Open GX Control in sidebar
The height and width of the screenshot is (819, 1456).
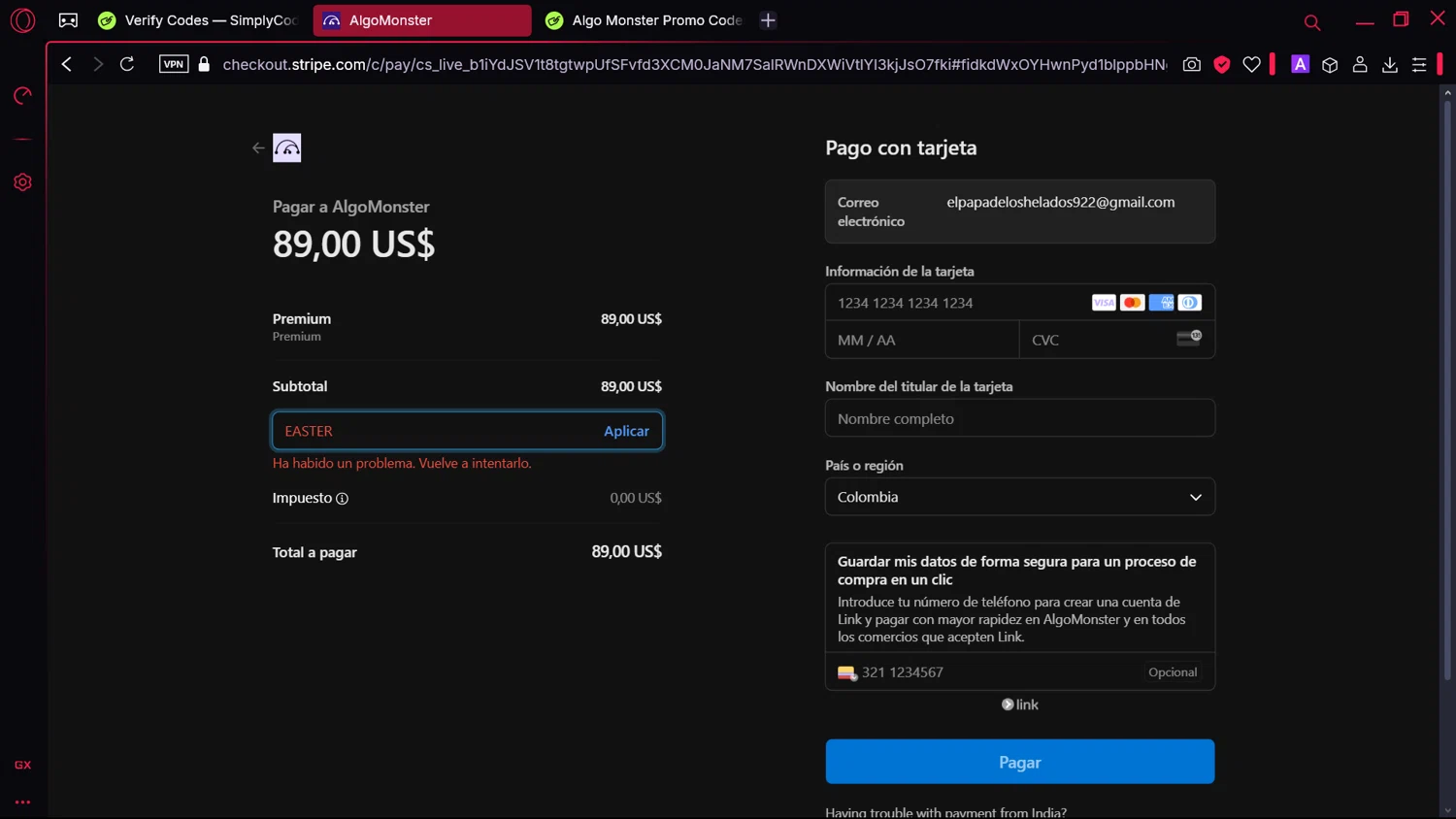click(22, 95)
